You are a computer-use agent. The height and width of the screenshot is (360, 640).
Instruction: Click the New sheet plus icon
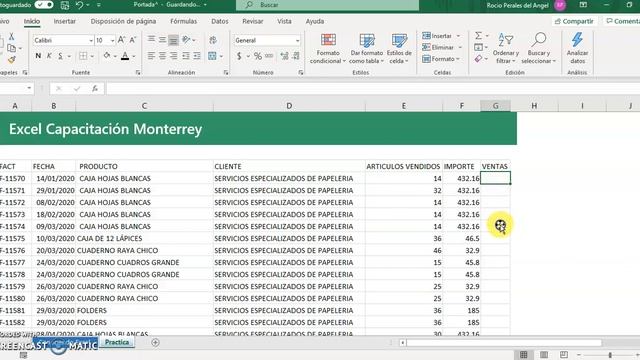pyautogui.click(x=155, y=342)
